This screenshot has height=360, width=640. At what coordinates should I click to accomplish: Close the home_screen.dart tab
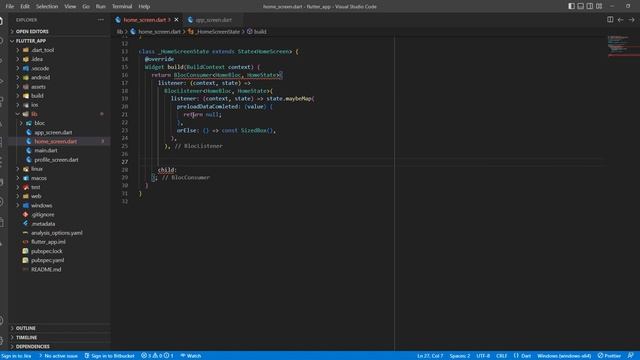coord(176,20)
